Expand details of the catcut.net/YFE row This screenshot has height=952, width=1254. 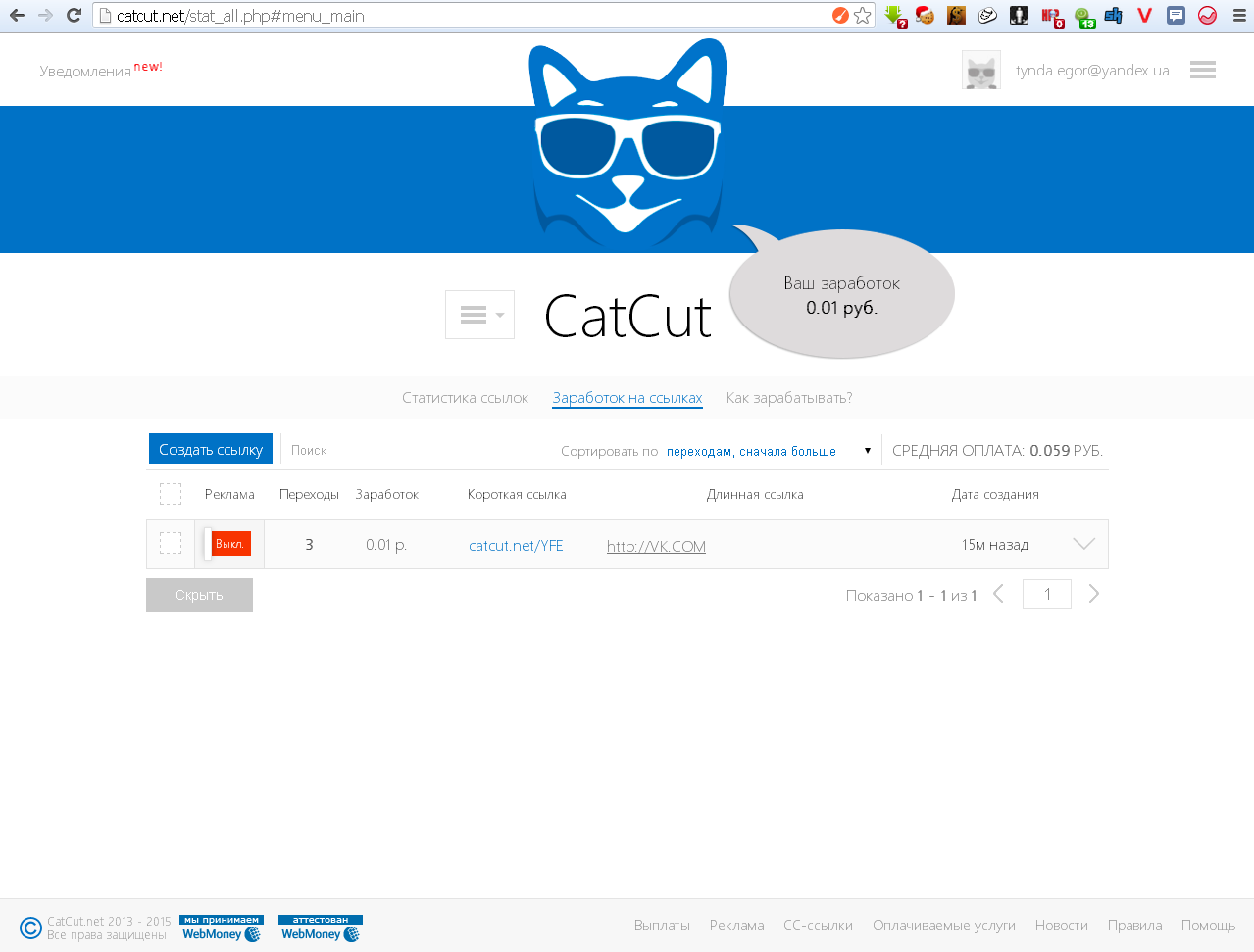point(1083,544)
